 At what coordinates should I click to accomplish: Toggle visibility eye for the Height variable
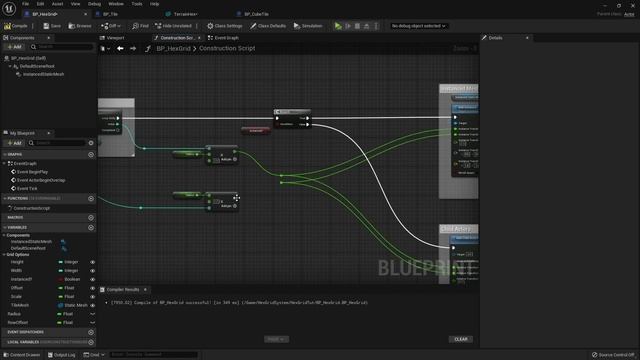[93, 262]
